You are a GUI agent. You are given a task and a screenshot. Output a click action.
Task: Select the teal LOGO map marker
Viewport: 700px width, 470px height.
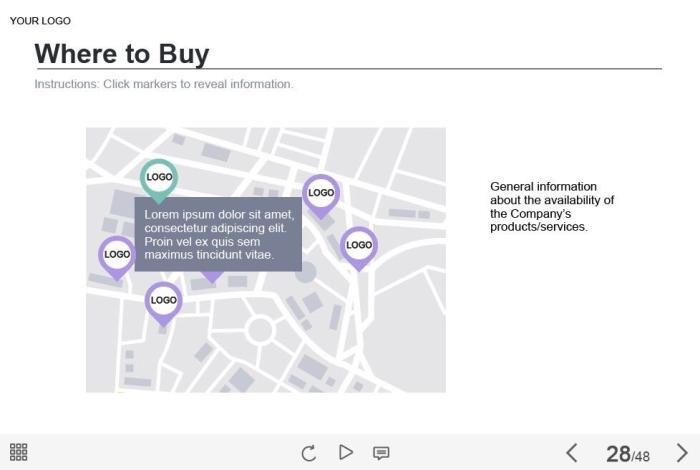tap(159, 178)
